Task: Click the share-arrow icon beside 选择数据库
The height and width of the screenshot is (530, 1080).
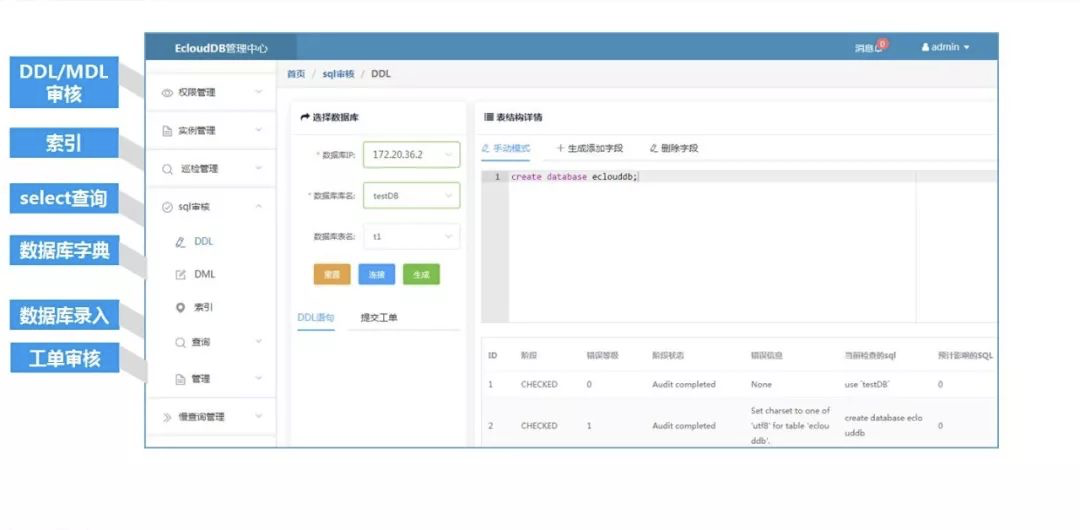Action: coord(305,118)
